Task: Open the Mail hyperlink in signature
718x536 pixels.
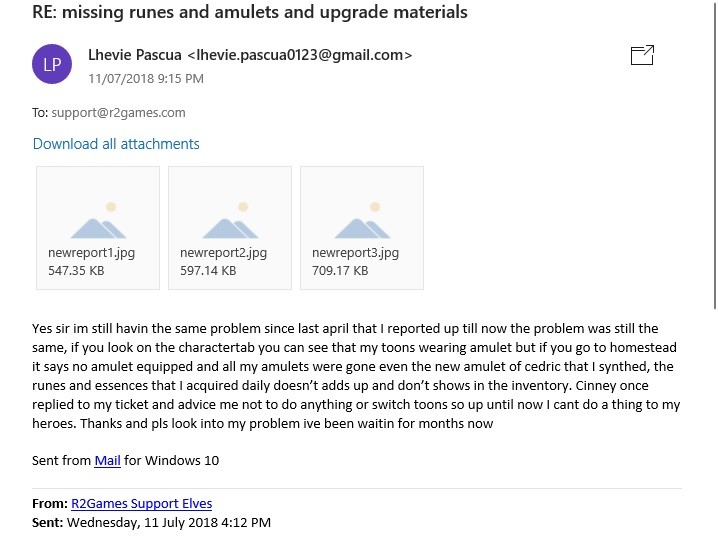Action: [107, 461]
